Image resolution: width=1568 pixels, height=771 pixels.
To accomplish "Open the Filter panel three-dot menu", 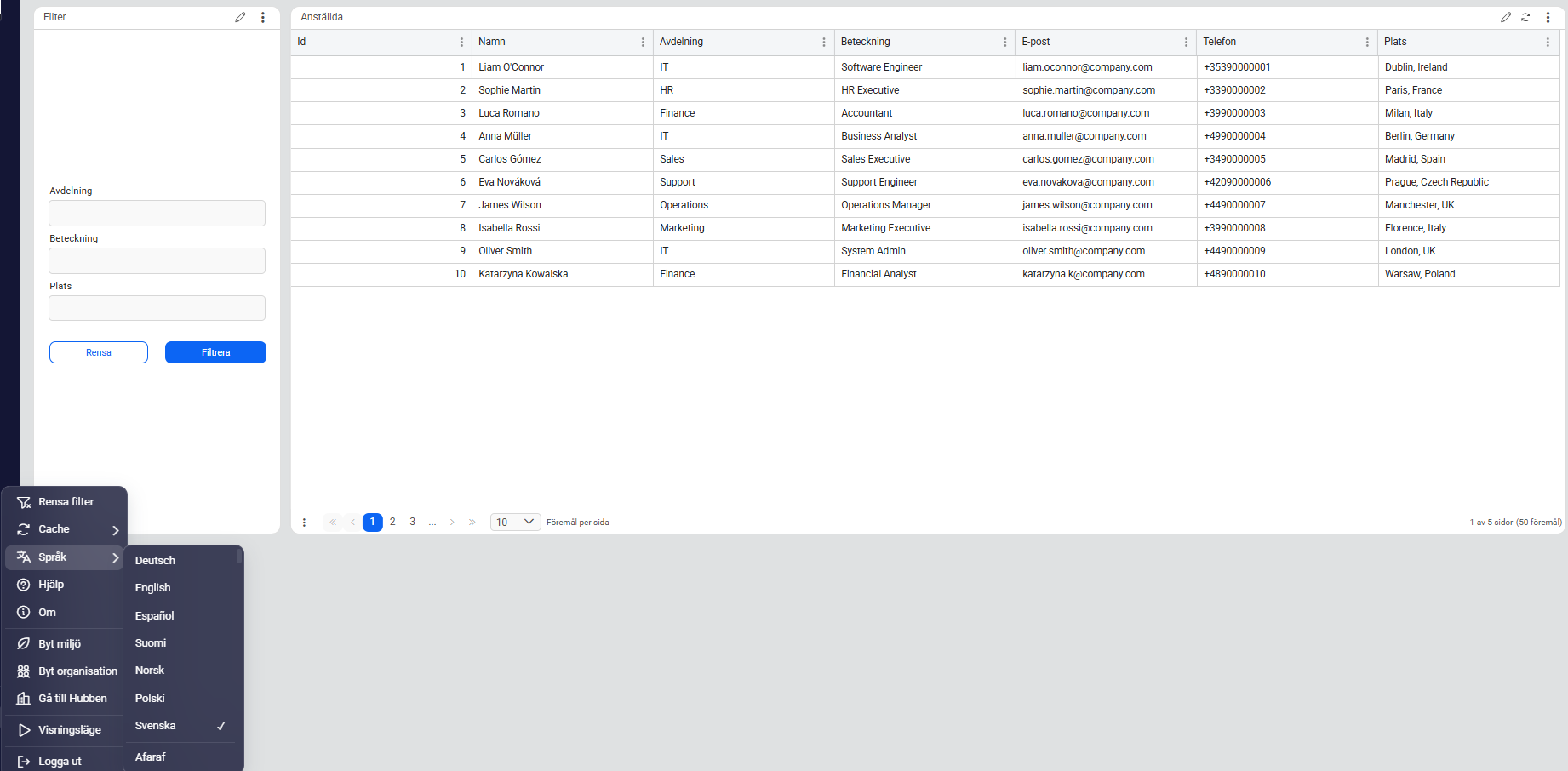I will pyautogui.click(x=263, y=17).
